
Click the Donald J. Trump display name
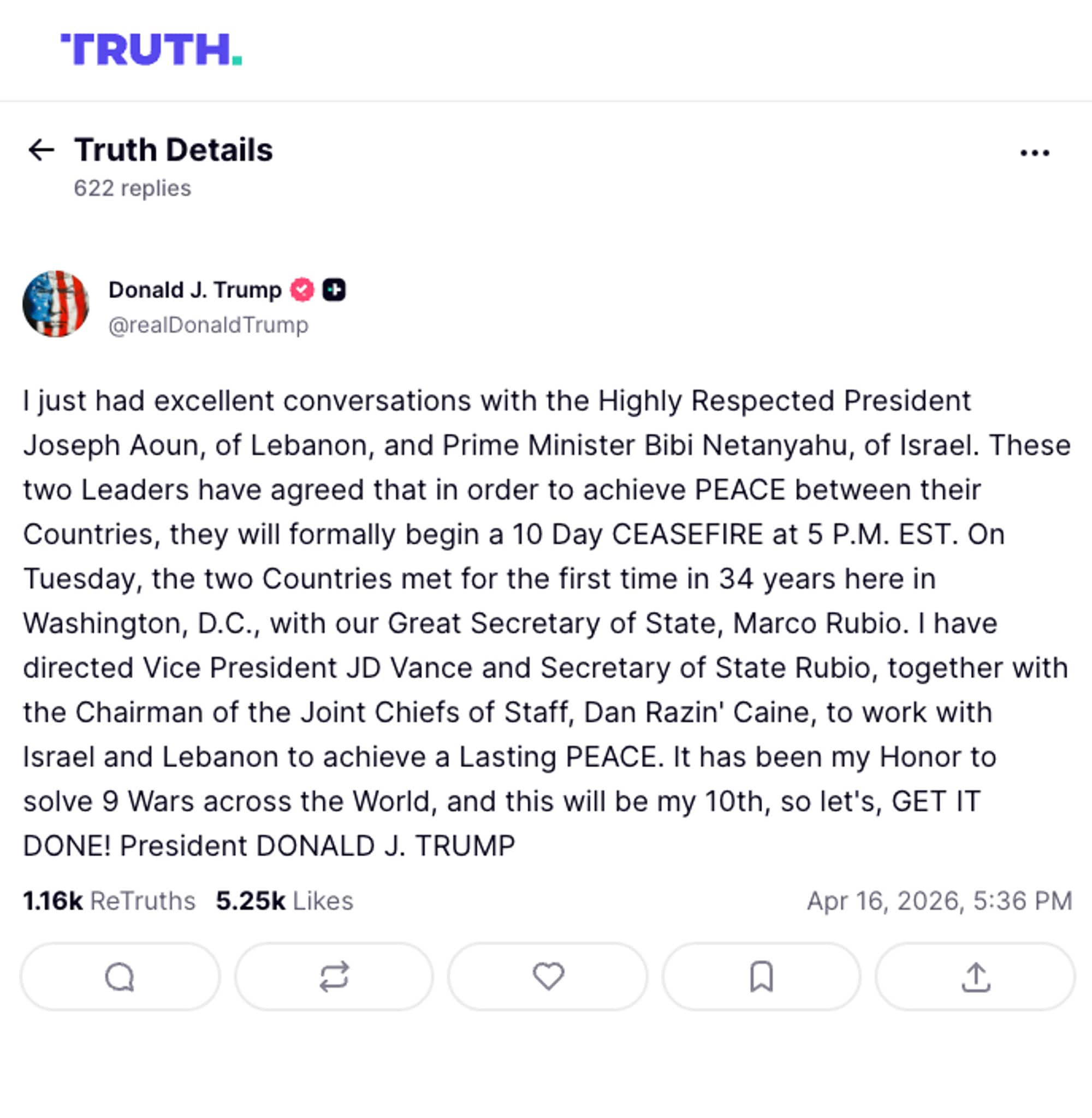[x=195, y=290]
